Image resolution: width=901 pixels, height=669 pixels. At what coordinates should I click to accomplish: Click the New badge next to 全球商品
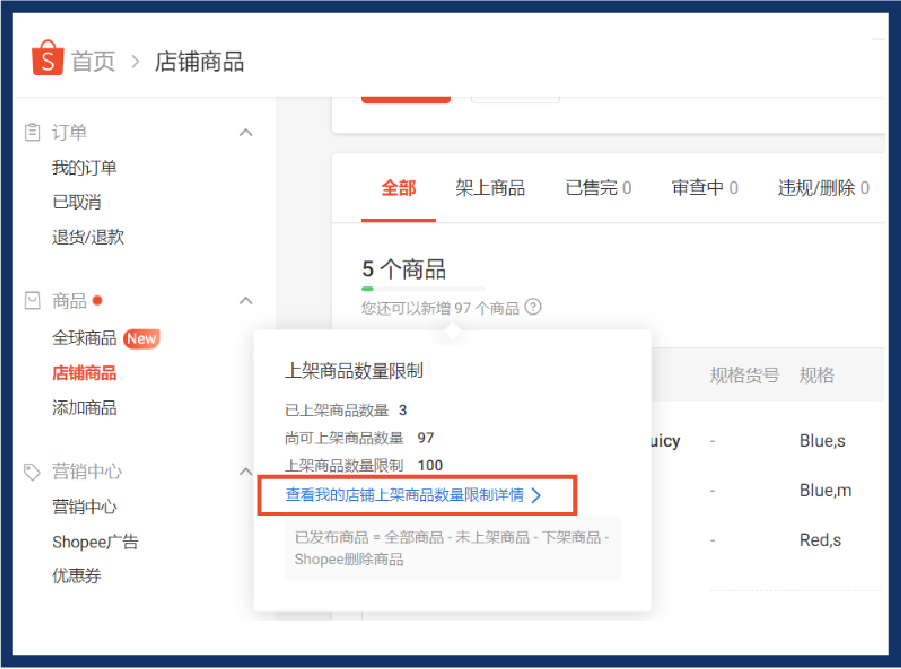141,338
